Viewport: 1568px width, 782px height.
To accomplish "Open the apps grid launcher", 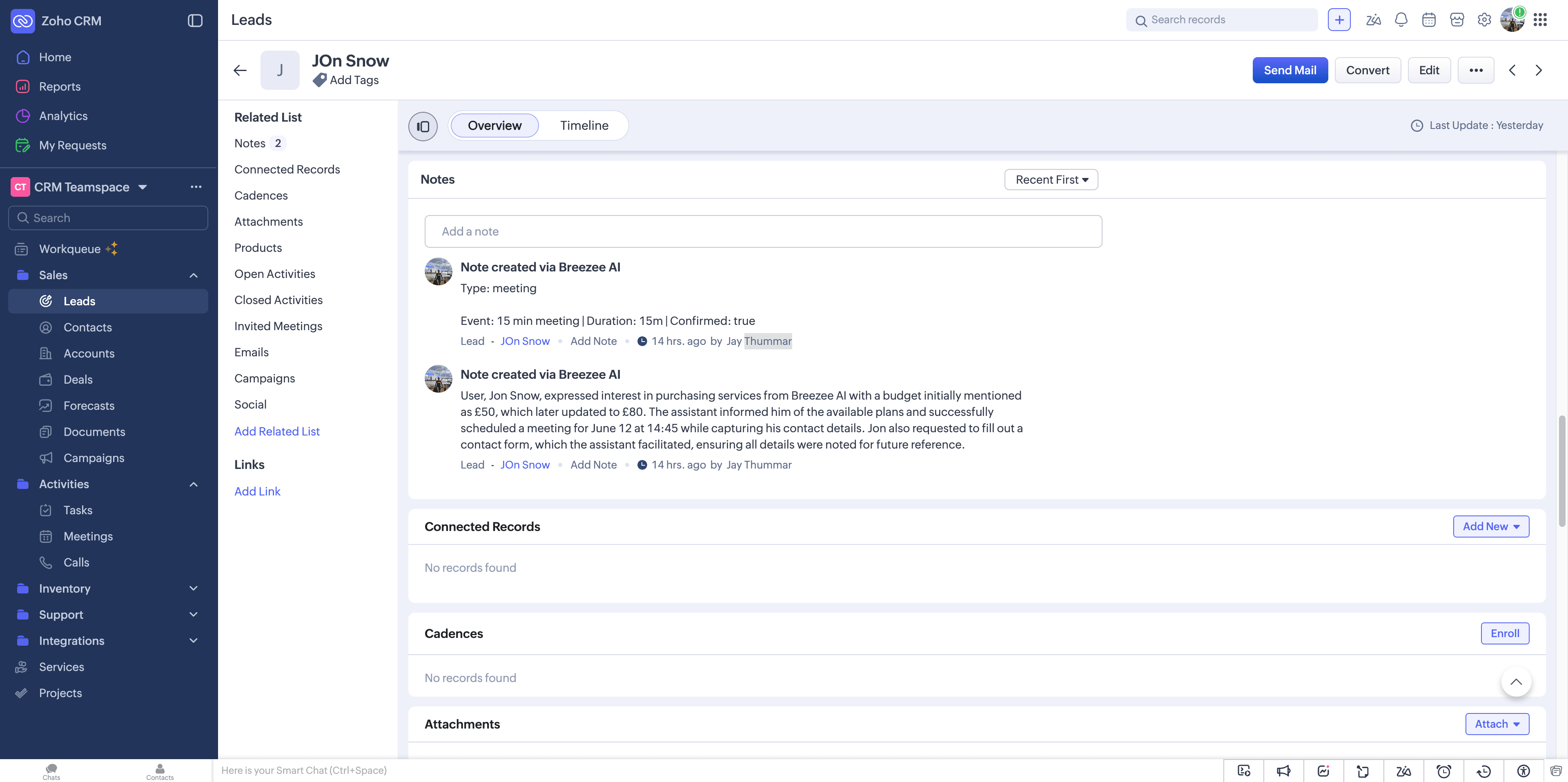I will pyautogui.click(x=1540, y=20).
